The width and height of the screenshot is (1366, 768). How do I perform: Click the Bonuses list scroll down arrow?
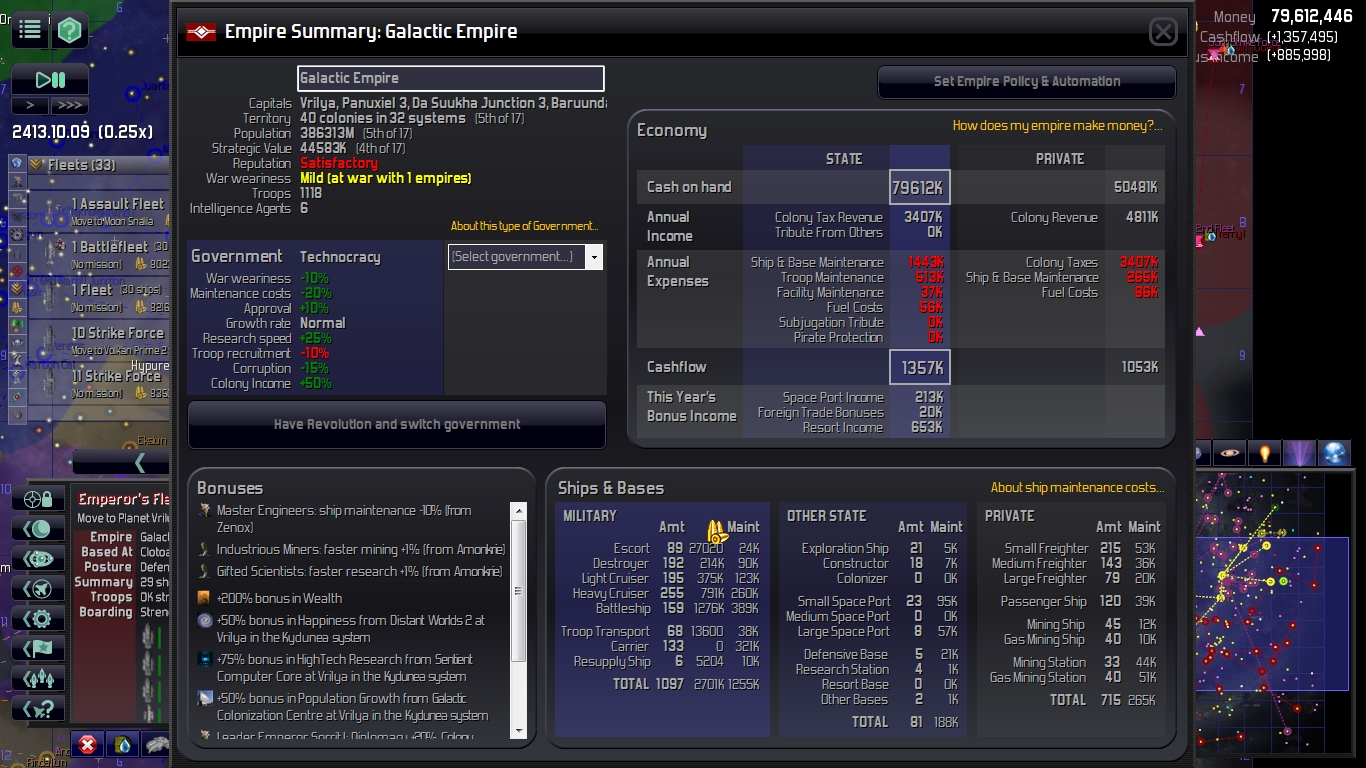(x=518, y=731)
